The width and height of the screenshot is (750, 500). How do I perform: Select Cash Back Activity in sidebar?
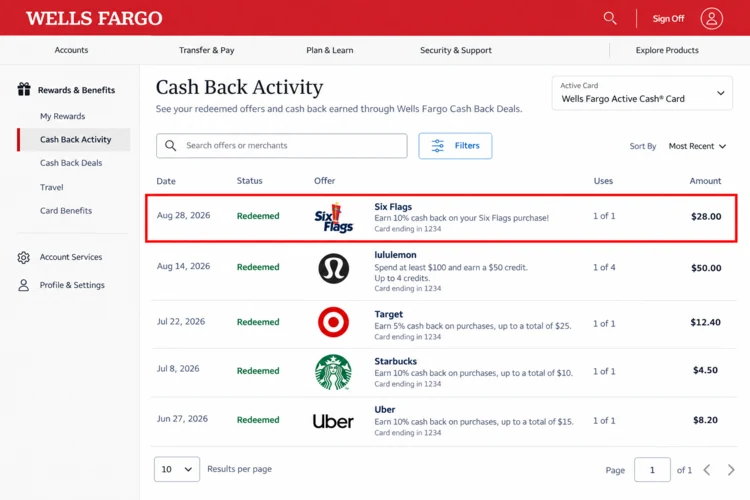coord(76,139)
